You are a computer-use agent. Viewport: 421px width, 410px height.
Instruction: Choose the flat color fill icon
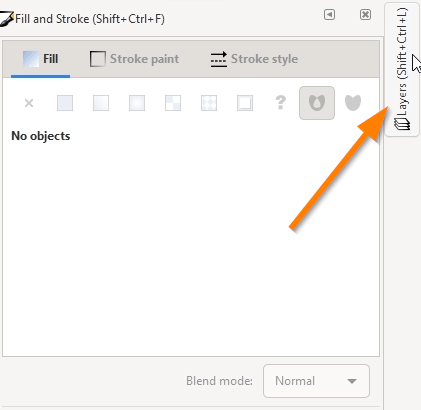(x=65, y=103)
